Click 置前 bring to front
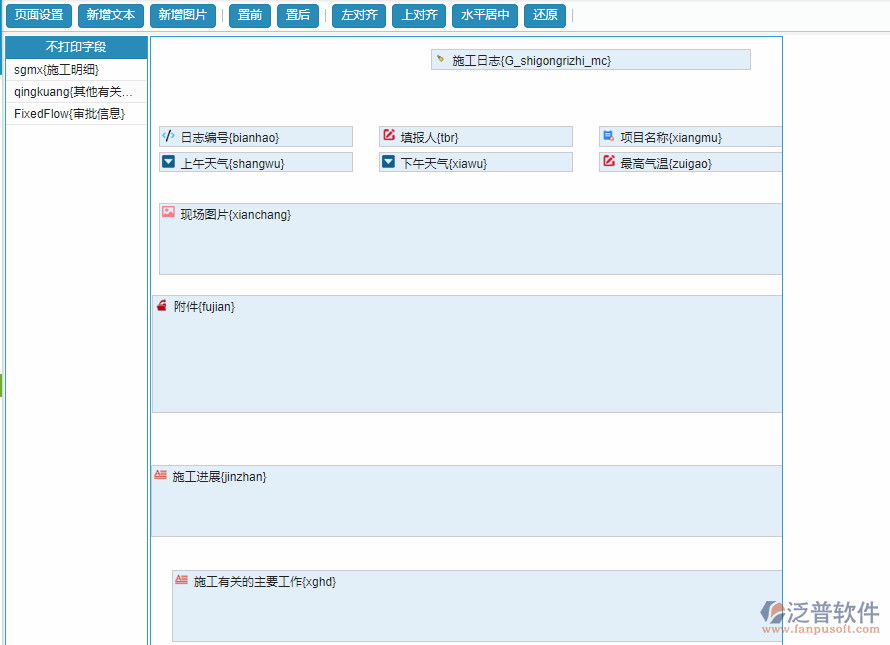This screenshot has height=645, width=890. 250,15
